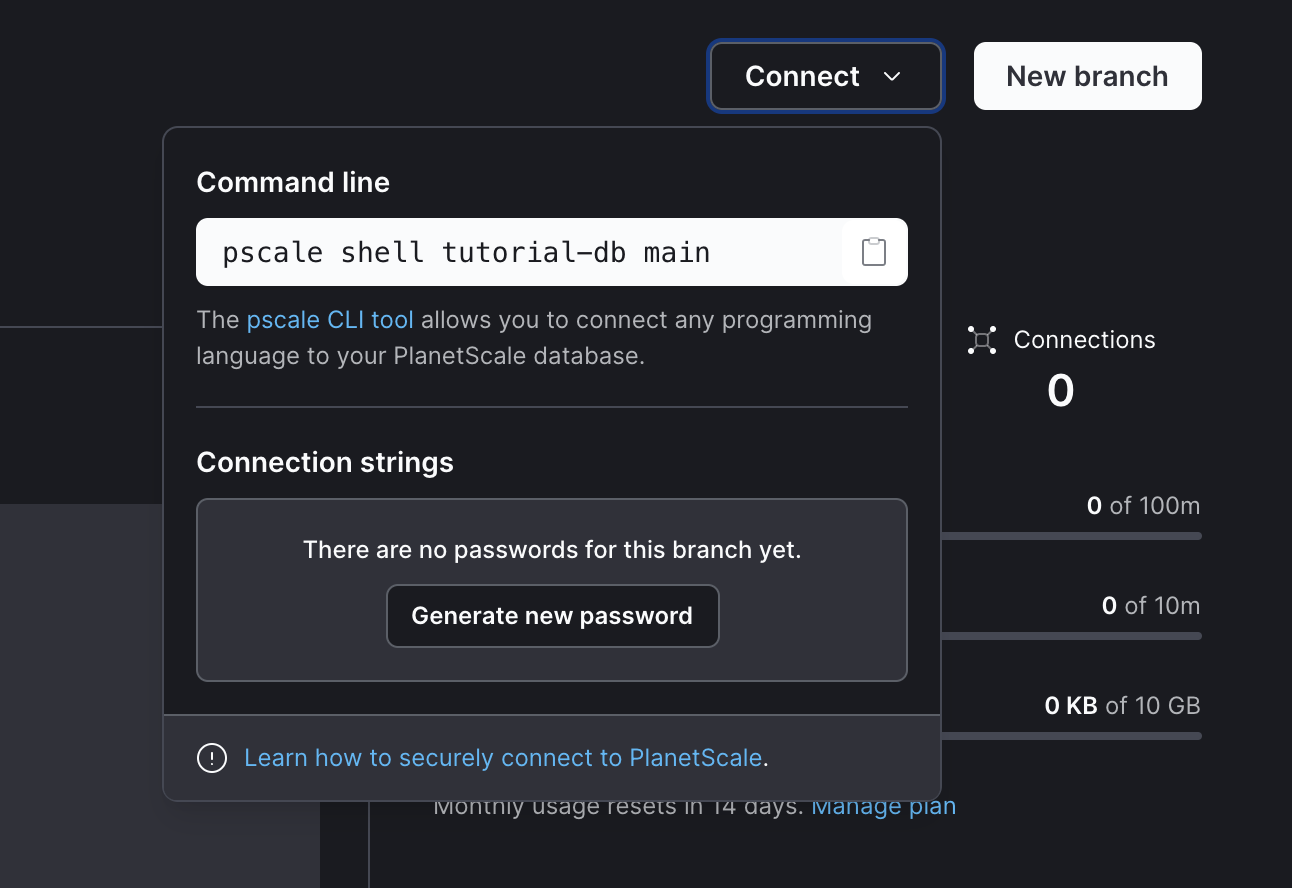This screenshot has width=1292, height=888.
Task: Click the Manage plan link
Action: click(x=883, y=805)
